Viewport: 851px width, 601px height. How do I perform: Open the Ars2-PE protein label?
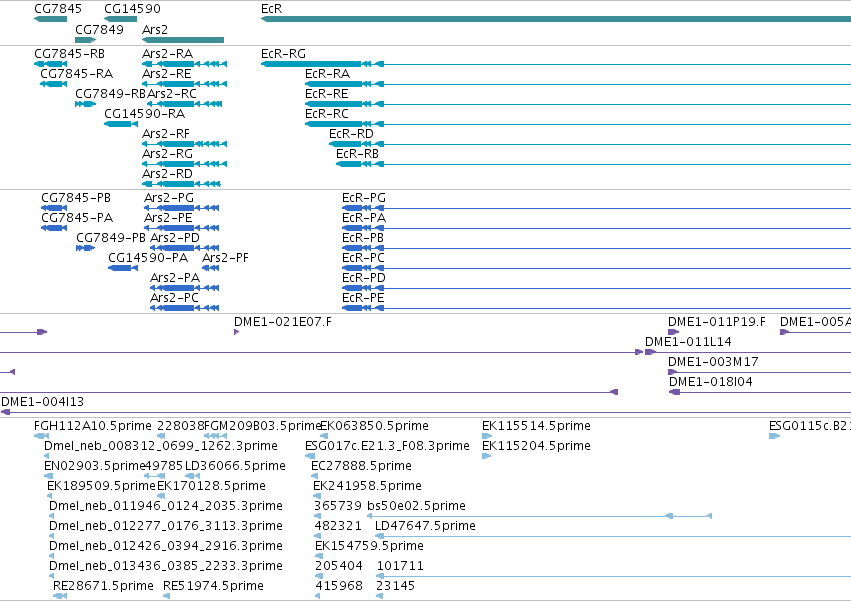point(168,218)
